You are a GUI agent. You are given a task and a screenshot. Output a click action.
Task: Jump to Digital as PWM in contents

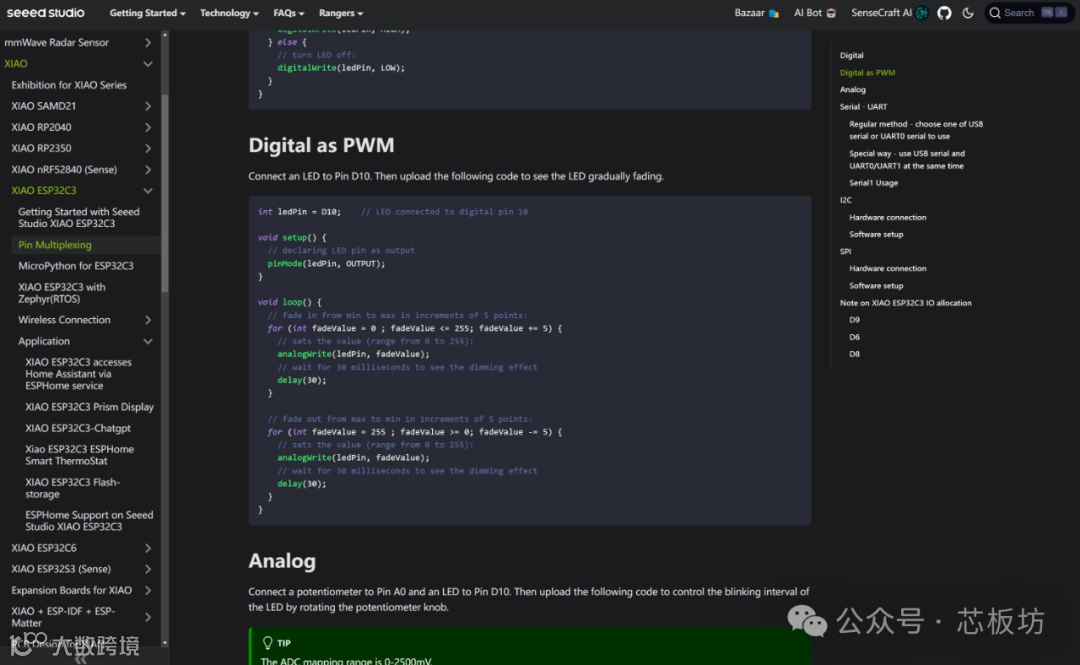(x=867, y=72)
